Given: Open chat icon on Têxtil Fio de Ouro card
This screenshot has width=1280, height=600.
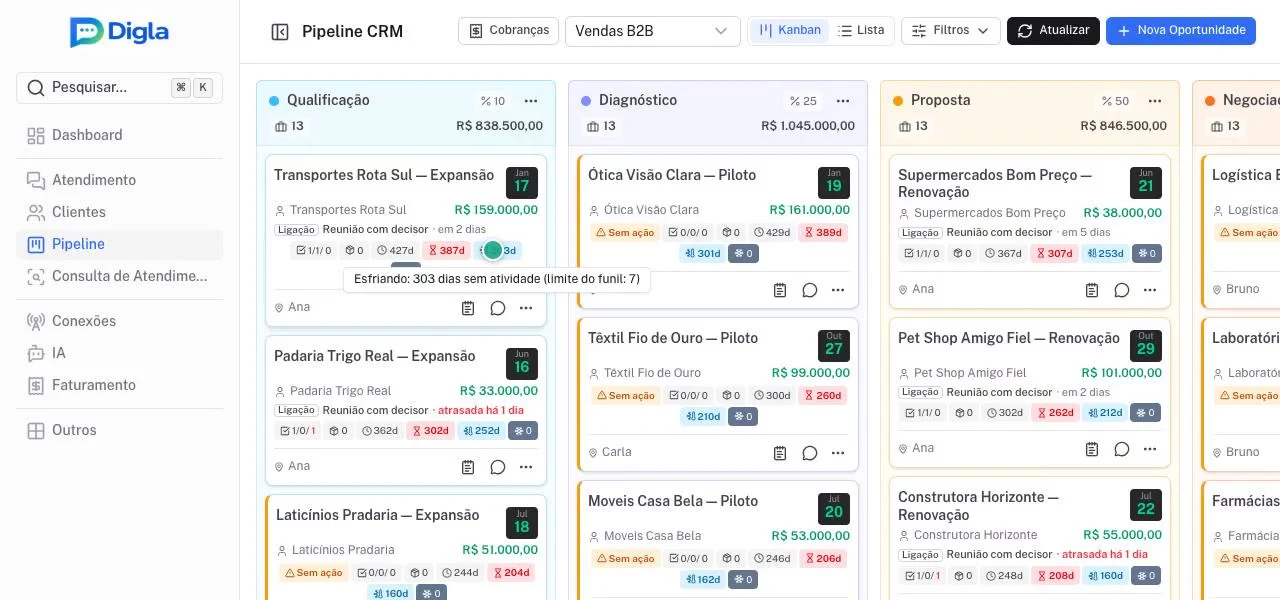Looking at the screenshot, I should 810,453.
